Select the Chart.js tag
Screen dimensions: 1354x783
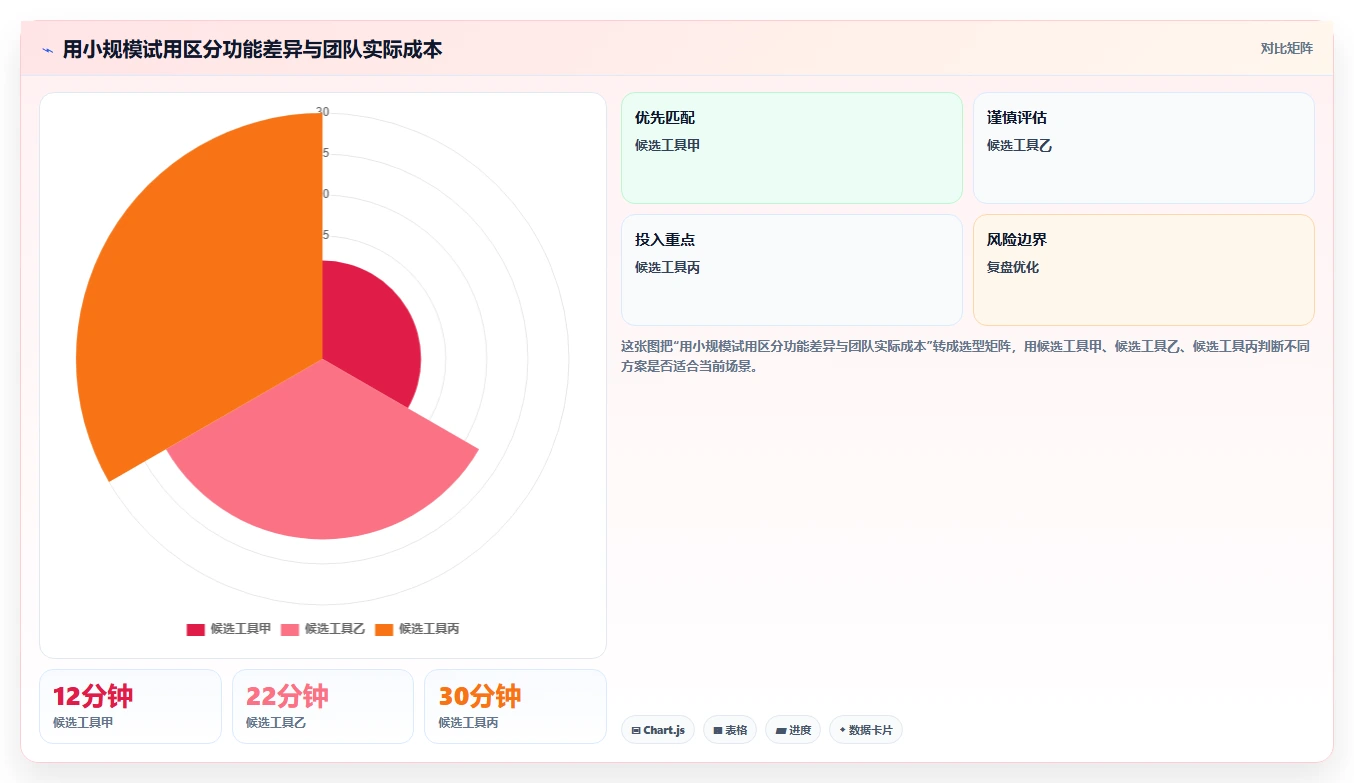pyautogui.click(x=658, y=730)
